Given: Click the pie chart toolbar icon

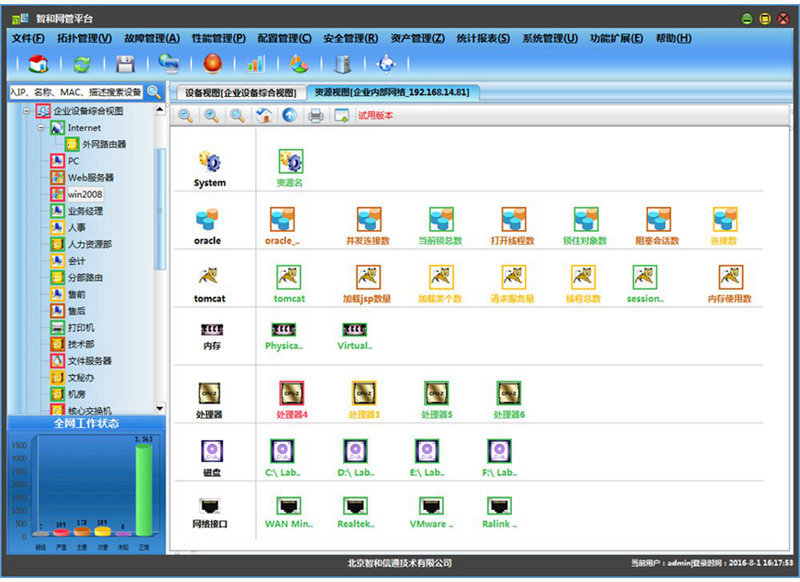Looking at the screenshot, I should coord(299,64).
